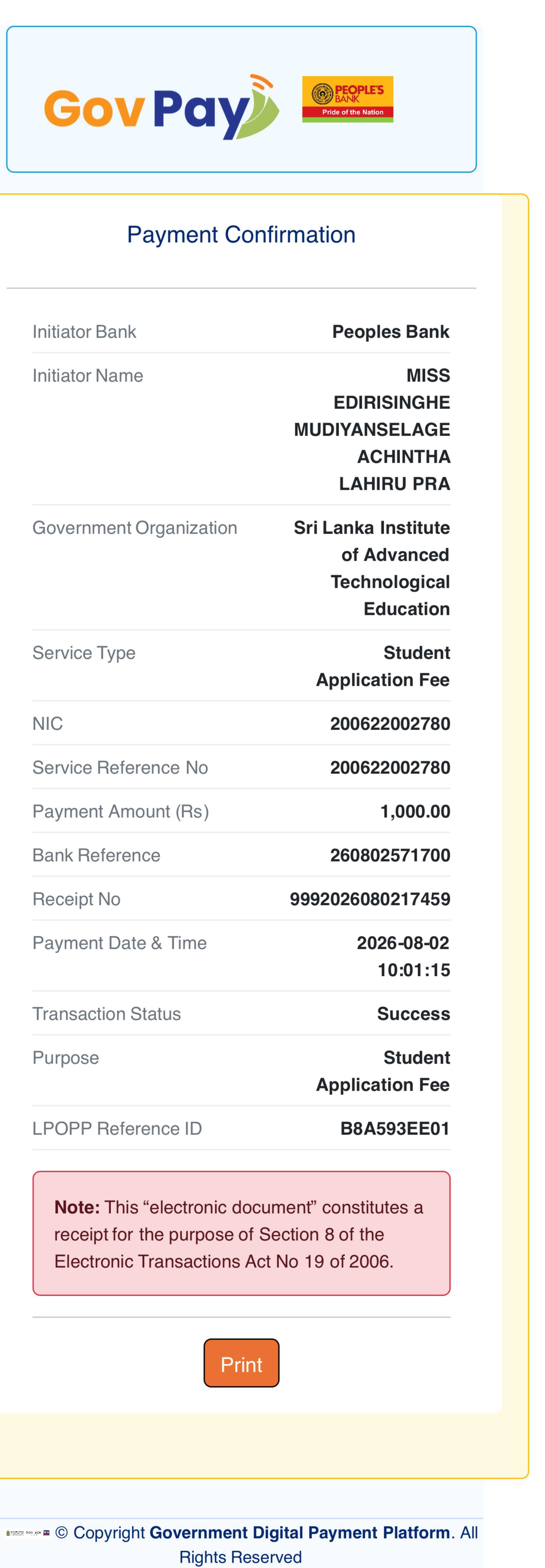Click the Sri Lanka Institute organization name

click(x=372, y=568)
